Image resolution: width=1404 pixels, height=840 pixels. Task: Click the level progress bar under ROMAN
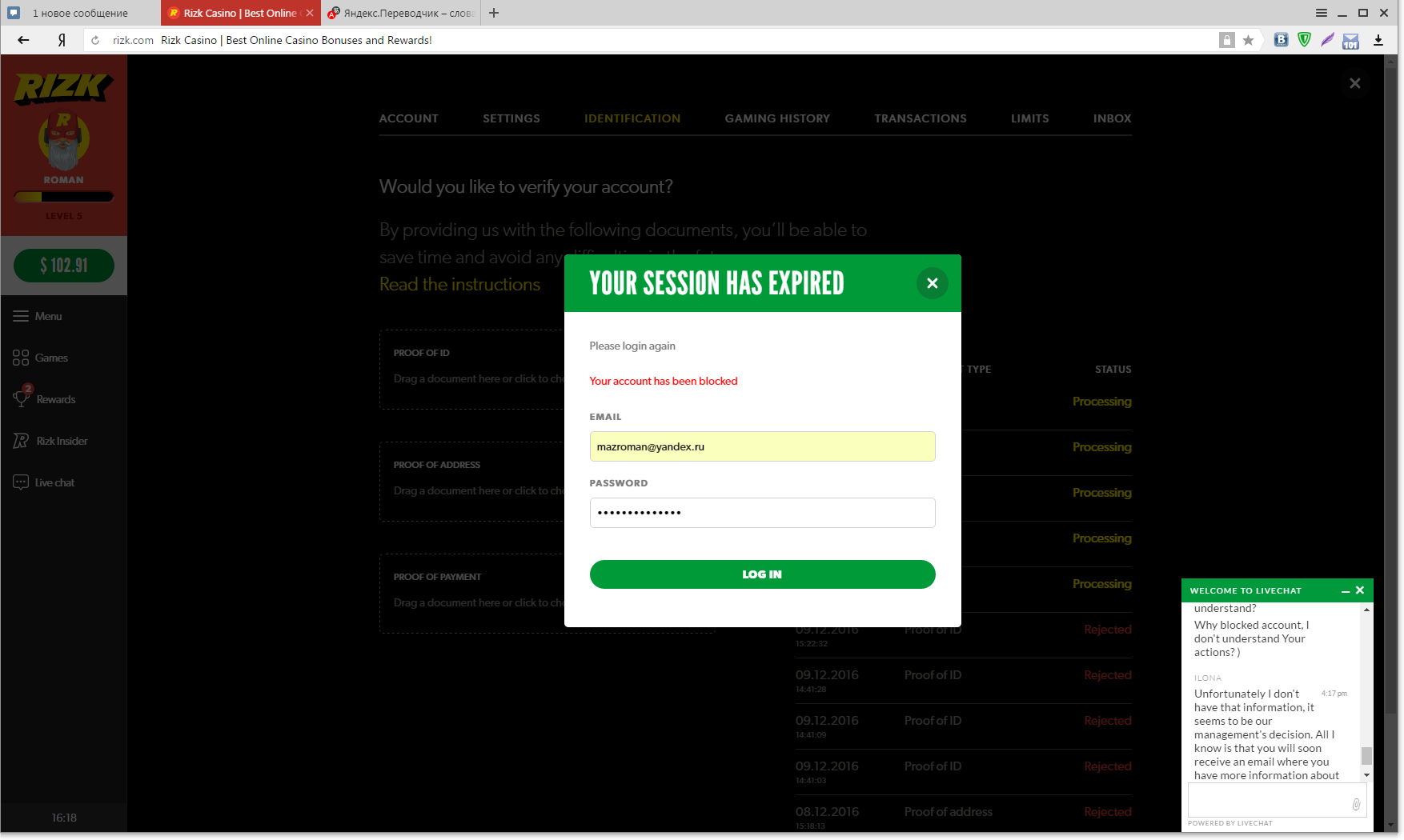click(64, 197)
